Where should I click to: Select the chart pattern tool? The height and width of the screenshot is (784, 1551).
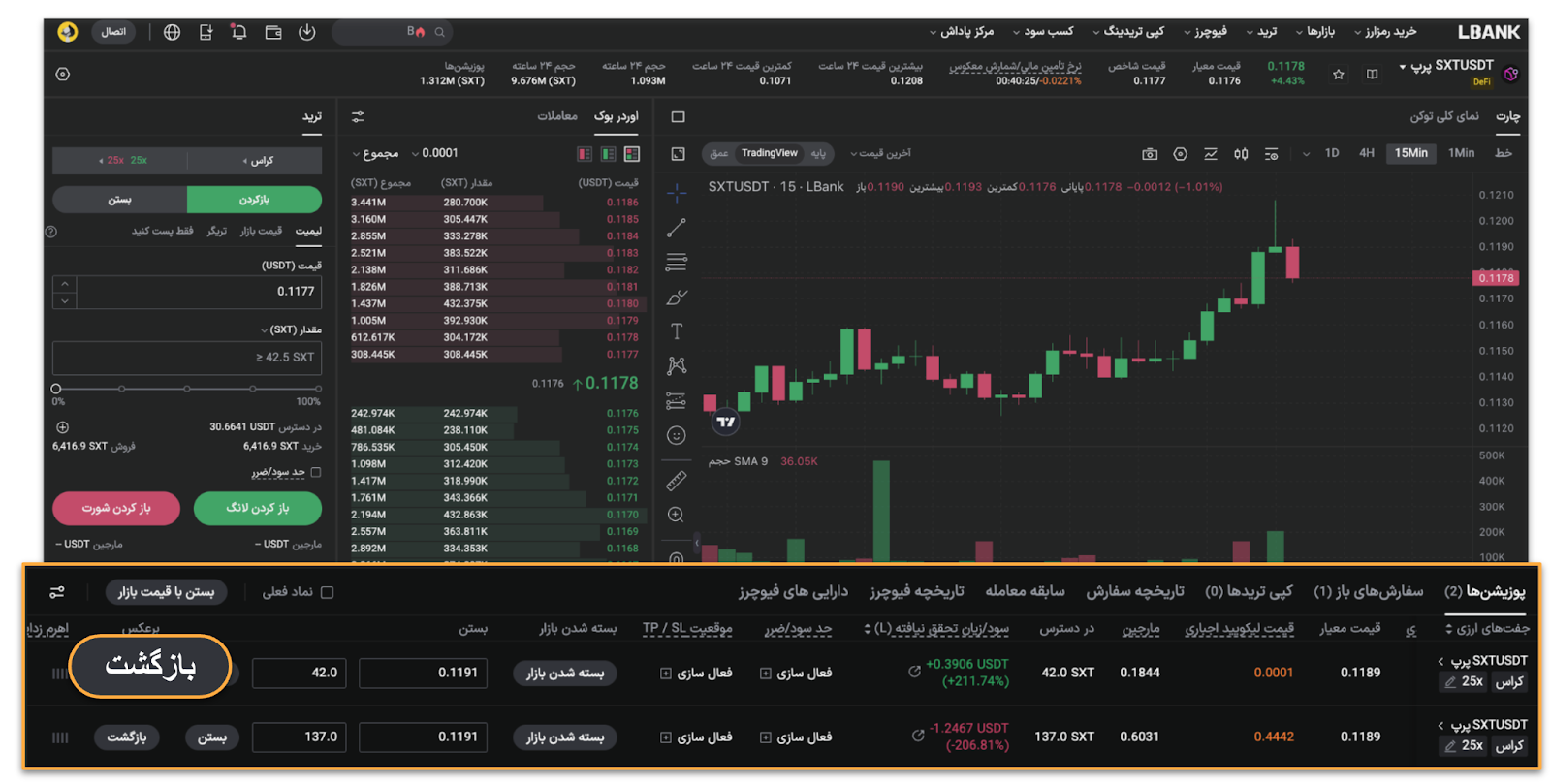tap(677, 365)
